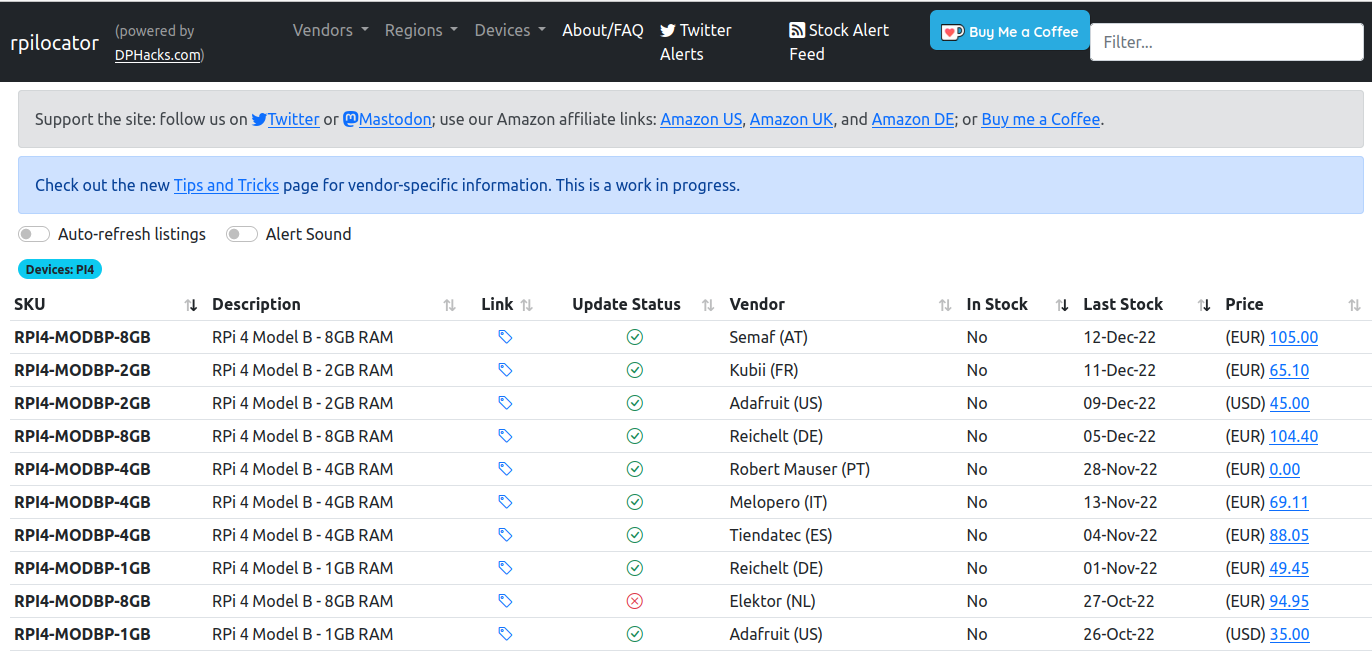The image size is (1372, 656).
Task: Sort the table by the SKU column arrows
Action: tap(190, 305)
